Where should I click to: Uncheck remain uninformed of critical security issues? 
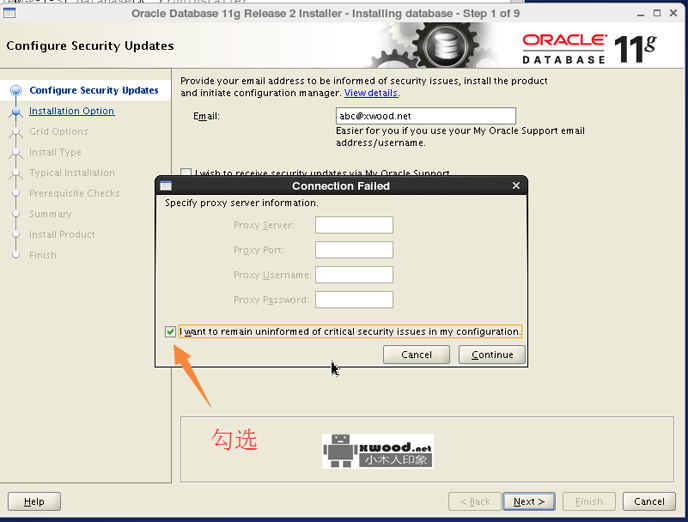(170, 331)
